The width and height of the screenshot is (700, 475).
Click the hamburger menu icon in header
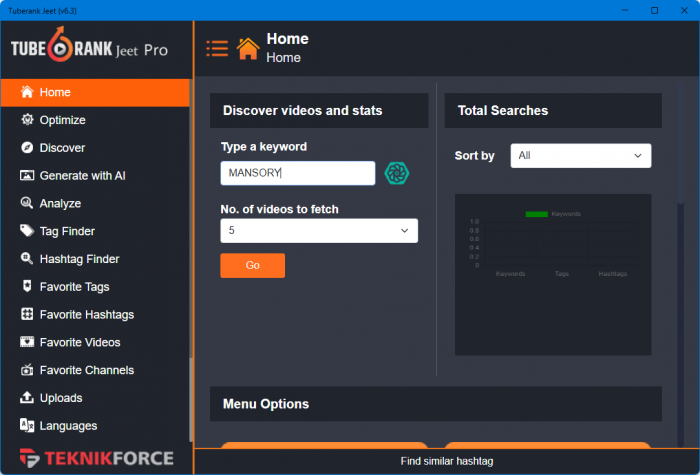coord(216,48)
